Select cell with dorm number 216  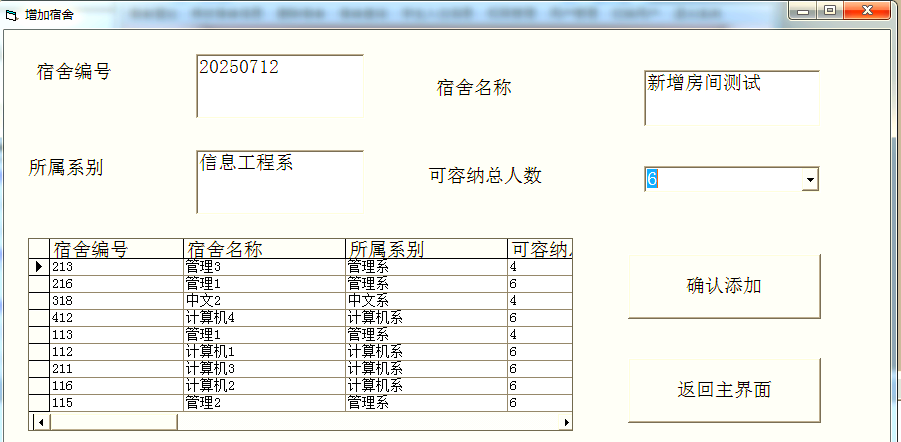tap(117, 284)
